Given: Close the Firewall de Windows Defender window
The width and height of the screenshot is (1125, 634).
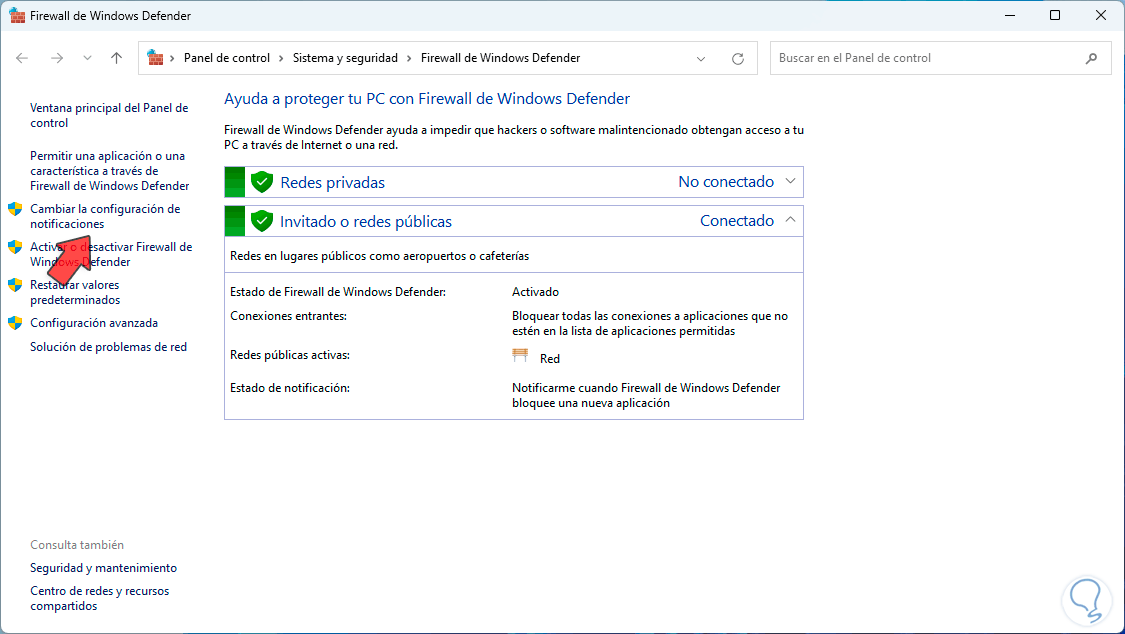Looking at the screenshot, I should (1101, 15).
